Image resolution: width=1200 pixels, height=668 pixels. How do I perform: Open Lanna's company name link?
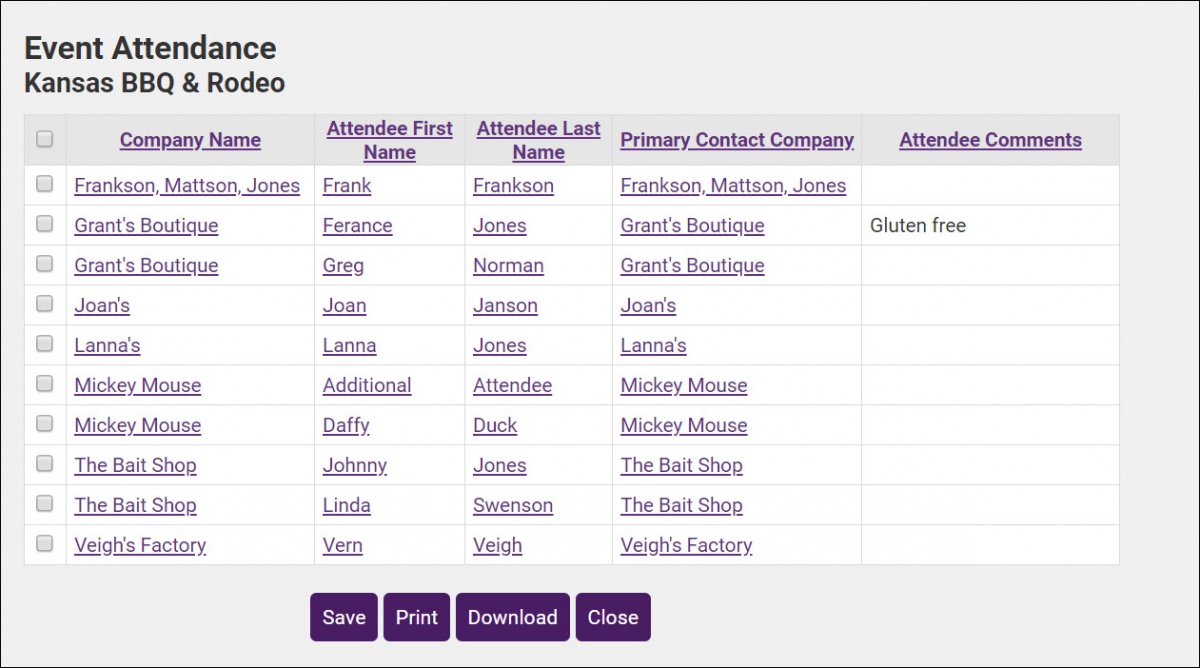107,346
